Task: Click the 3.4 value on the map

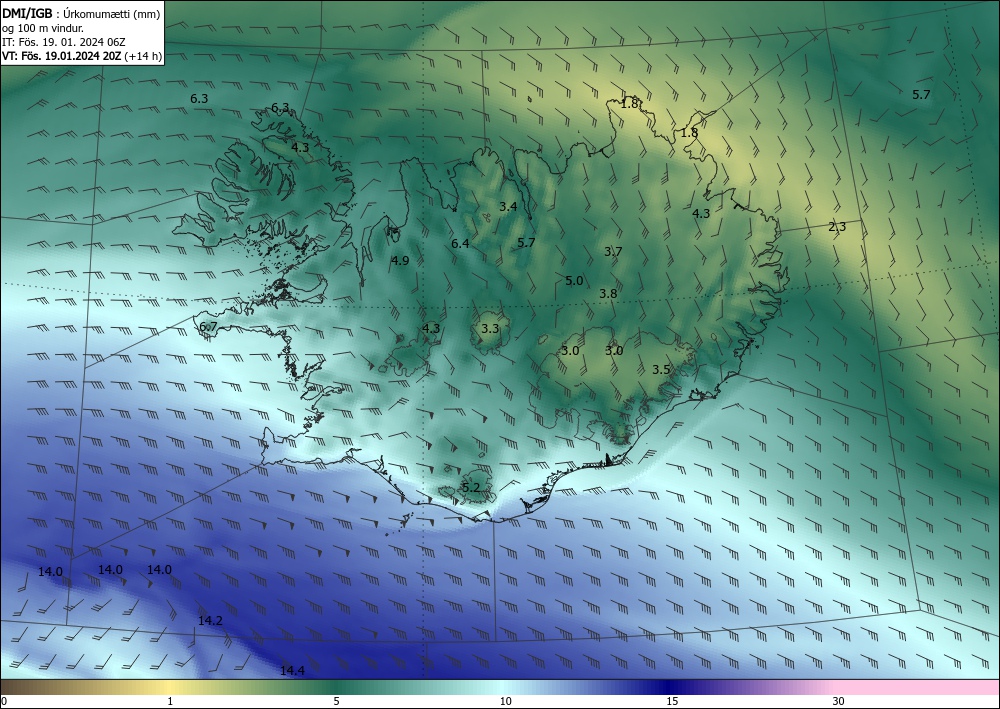Action: (x=508, y=207)
